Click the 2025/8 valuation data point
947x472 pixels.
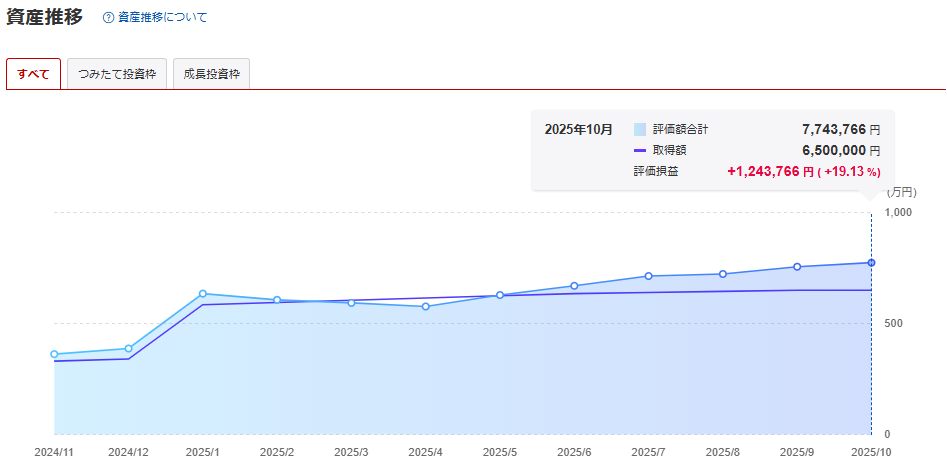click(723, 274)
